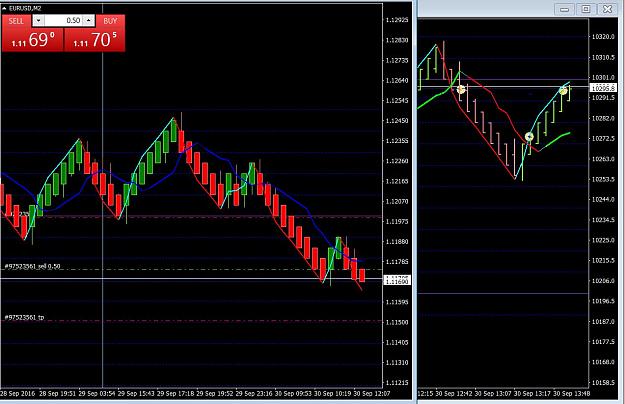Image resolution: width=625 pixels, height=404 pixels.
Task: Select the #97523561 sell 0.50 order line label
Action: point(33,266)
